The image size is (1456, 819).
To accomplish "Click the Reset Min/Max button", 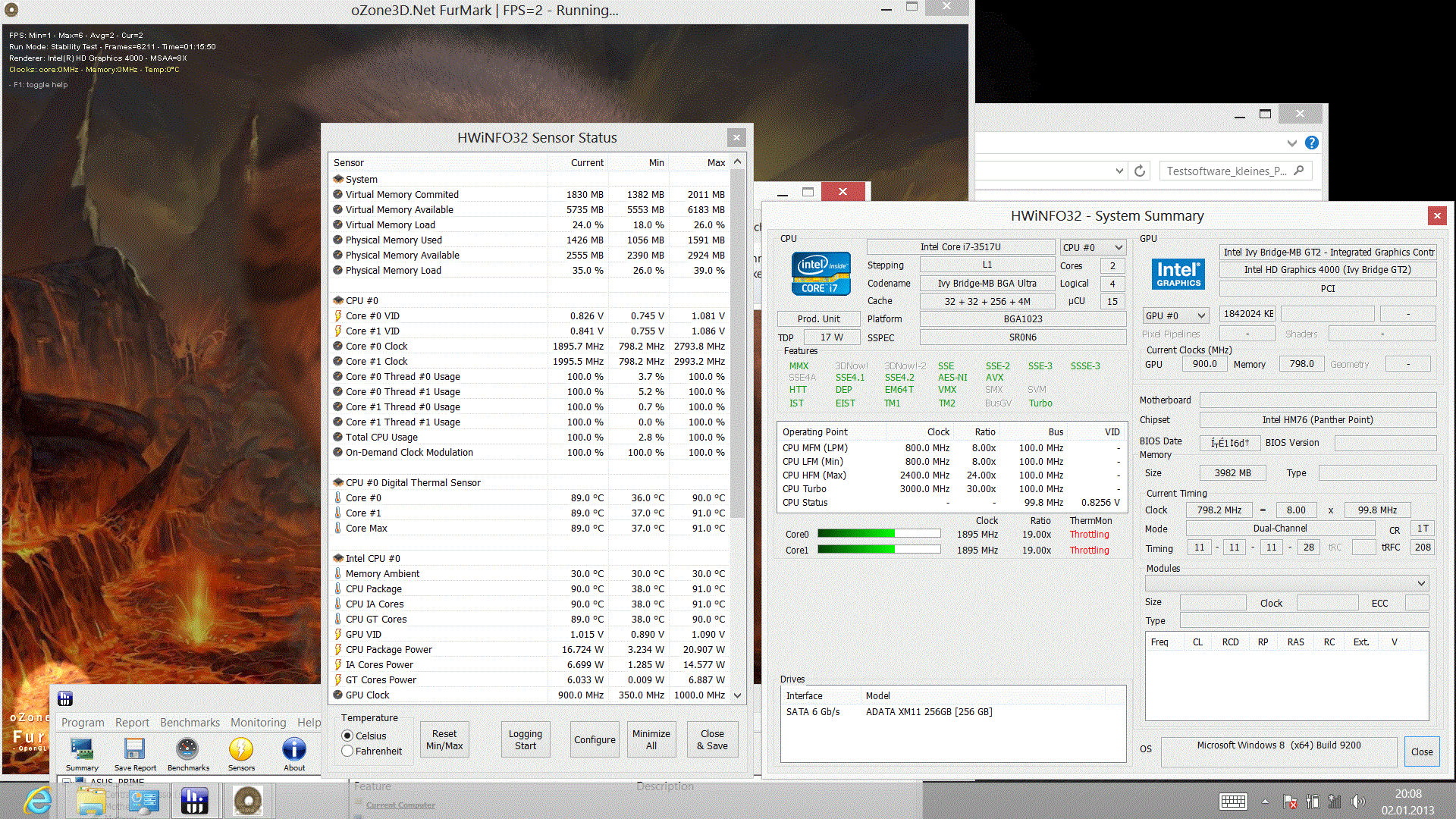I will (x=444, y=739).
